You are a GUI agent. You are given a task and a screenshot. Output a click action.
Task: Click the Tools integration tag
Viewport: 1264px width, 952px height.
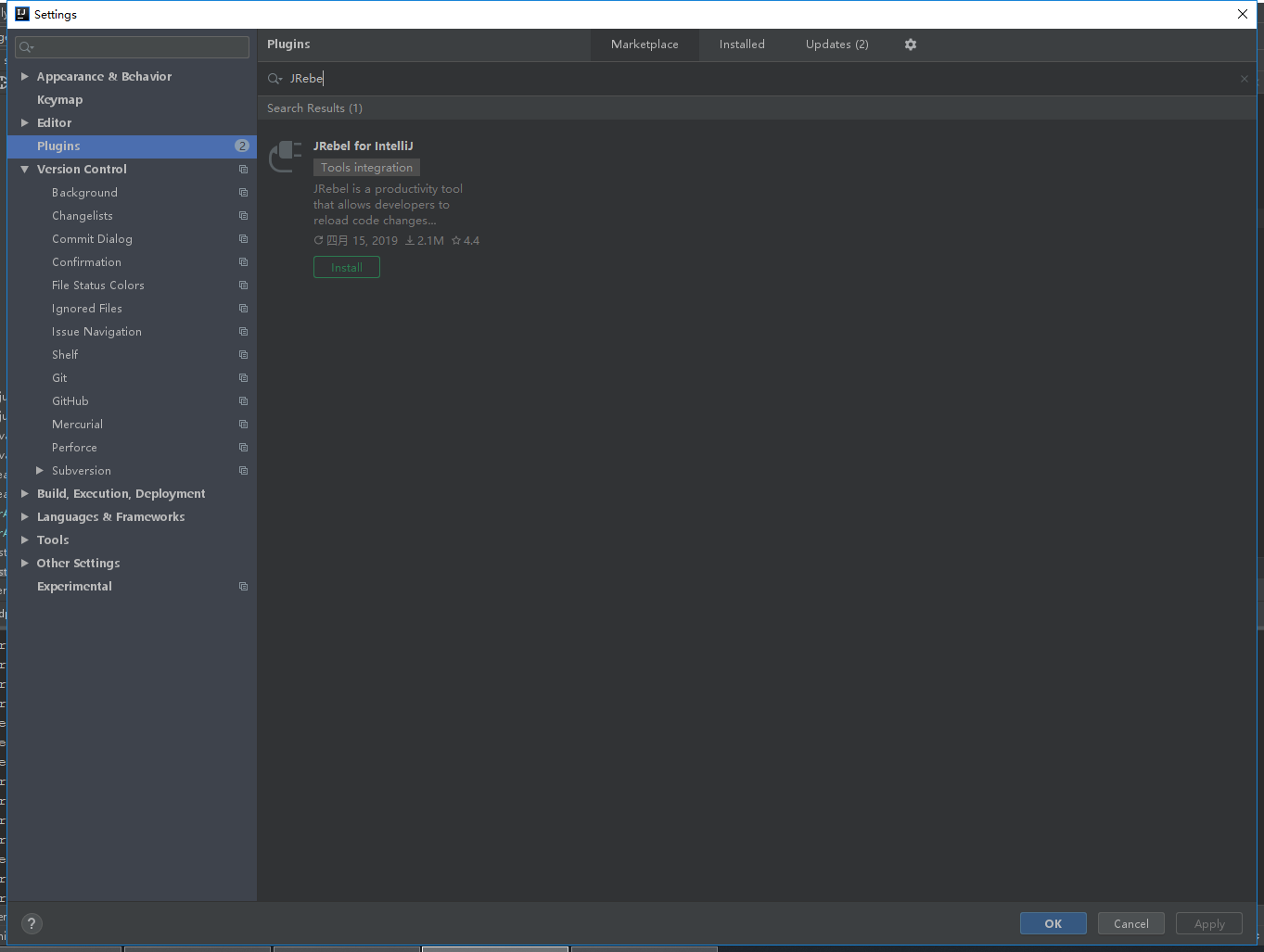pos(366,168)
